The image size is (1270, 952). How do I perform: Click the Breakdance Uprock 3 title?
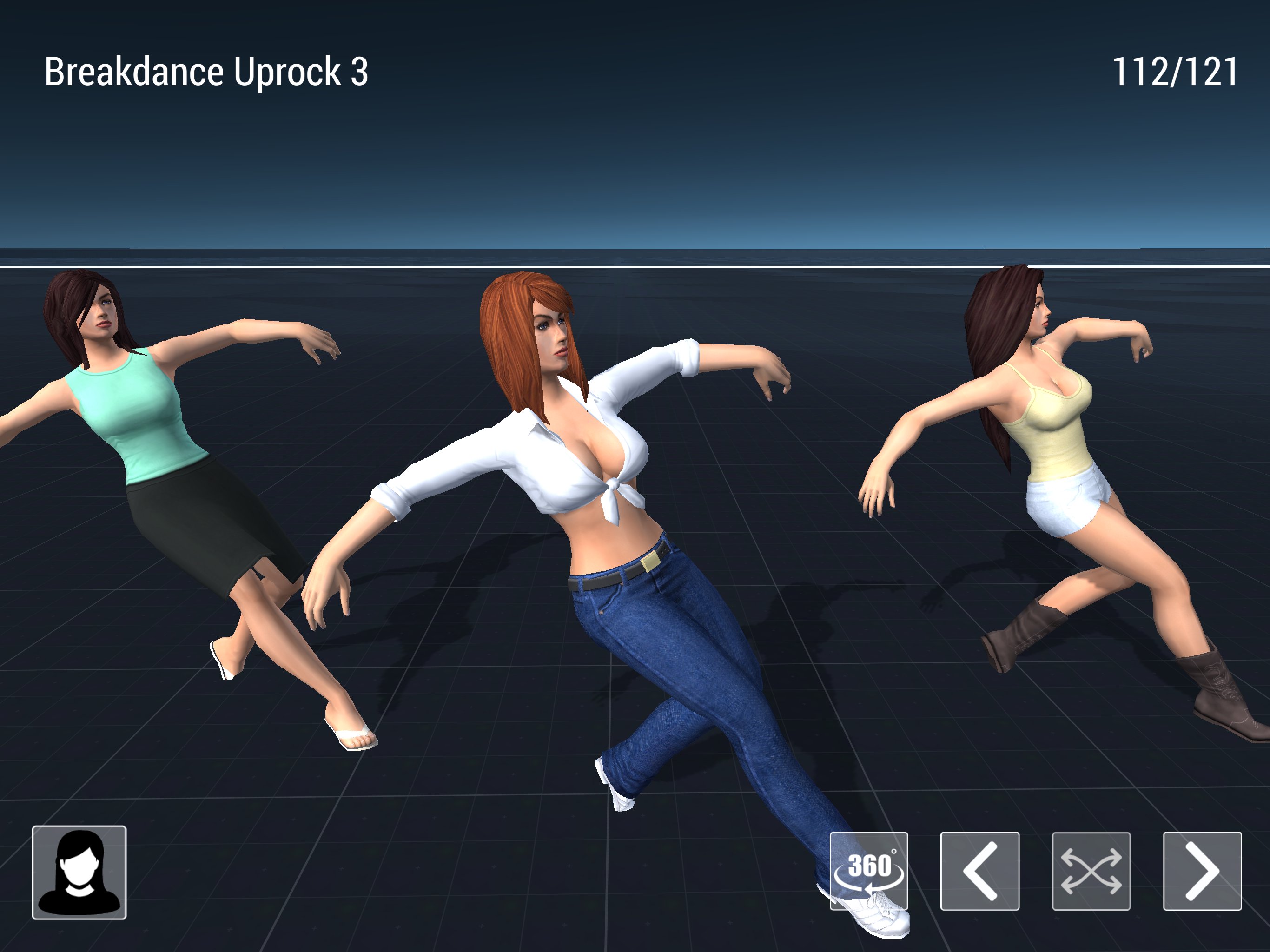pos(205,73)
